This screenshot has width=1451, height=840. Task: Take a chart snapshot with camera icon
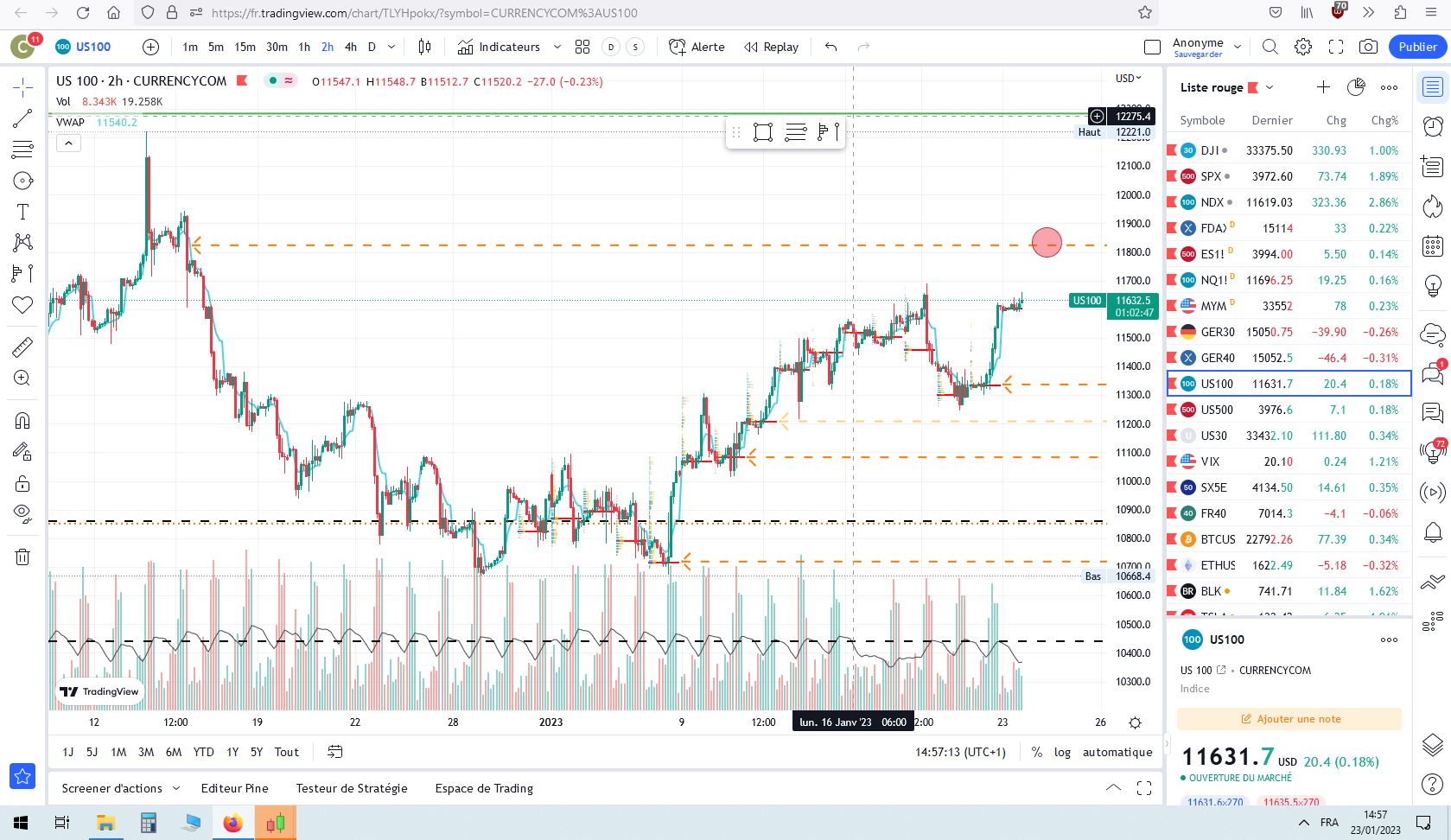click(x=1368, y=47)
